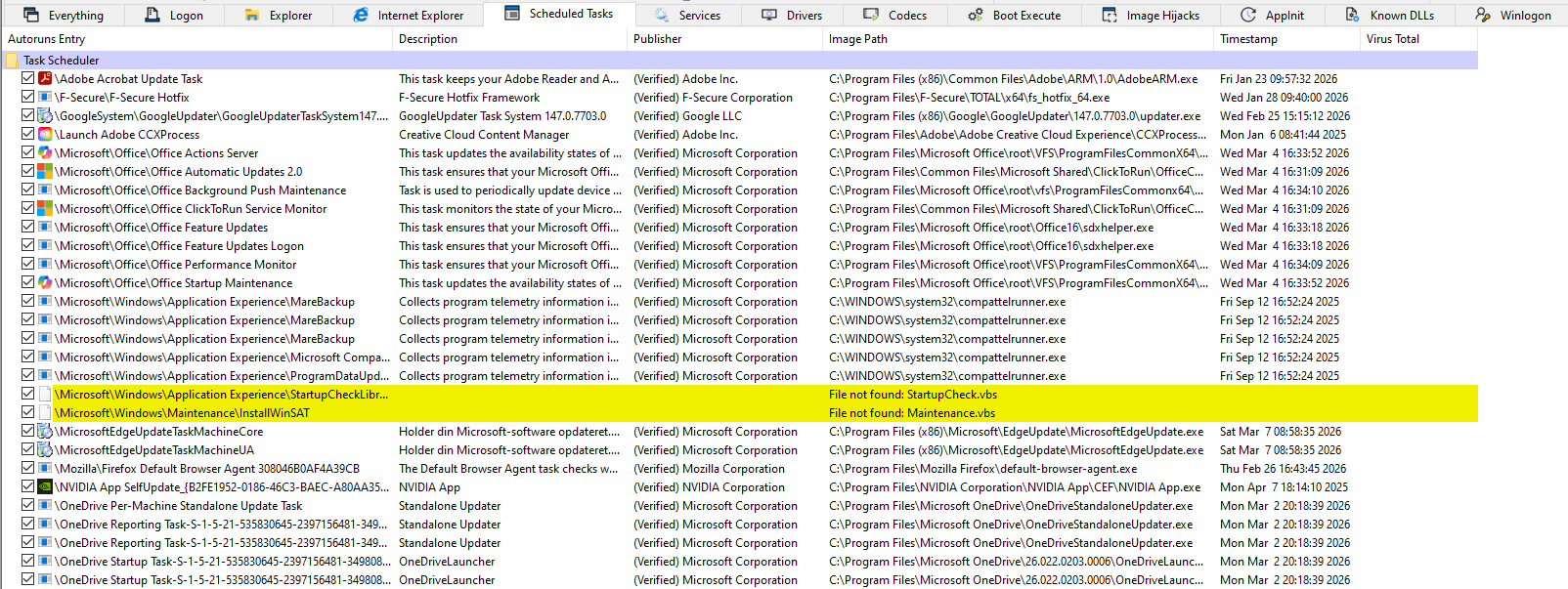
Task: Click the Adobe Acrobat Update Task red icon
Action: coord(45,78)
